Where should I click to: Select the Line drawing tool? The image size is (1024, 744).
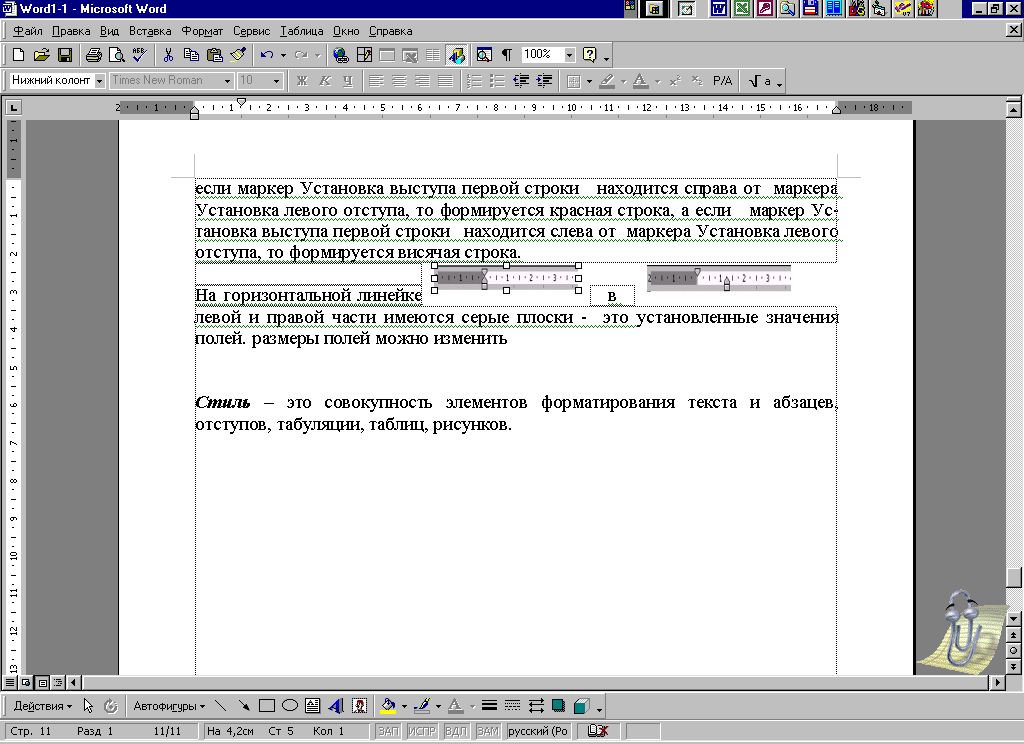pos(221,705)
